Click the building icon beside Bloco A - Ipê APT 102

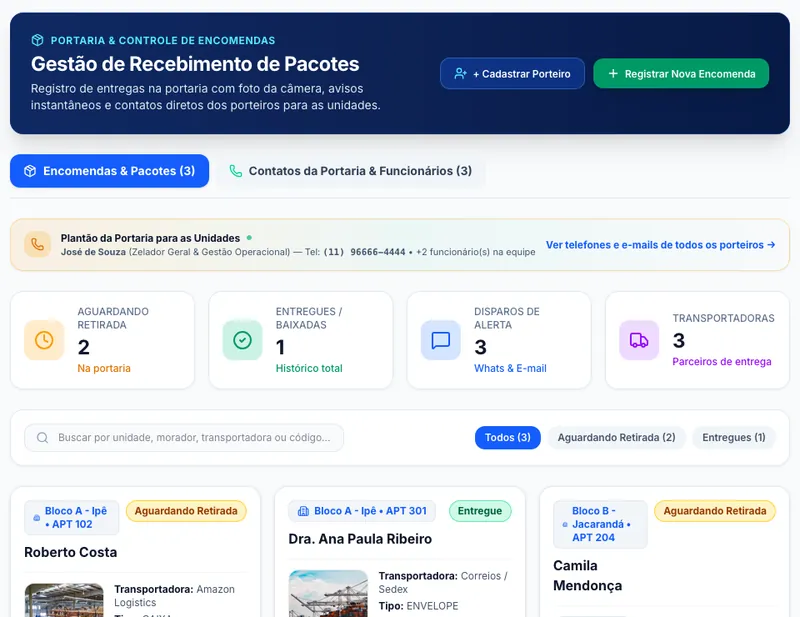tap(37, 517)
